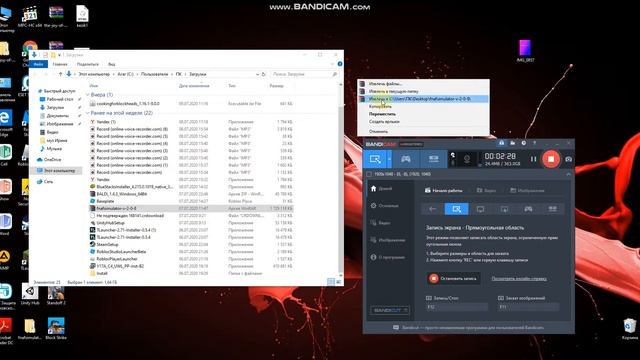Viewport: 640px width, 360px height.
Task: Open the File tab in Explorer ribbon
Action: coord(38,64)
